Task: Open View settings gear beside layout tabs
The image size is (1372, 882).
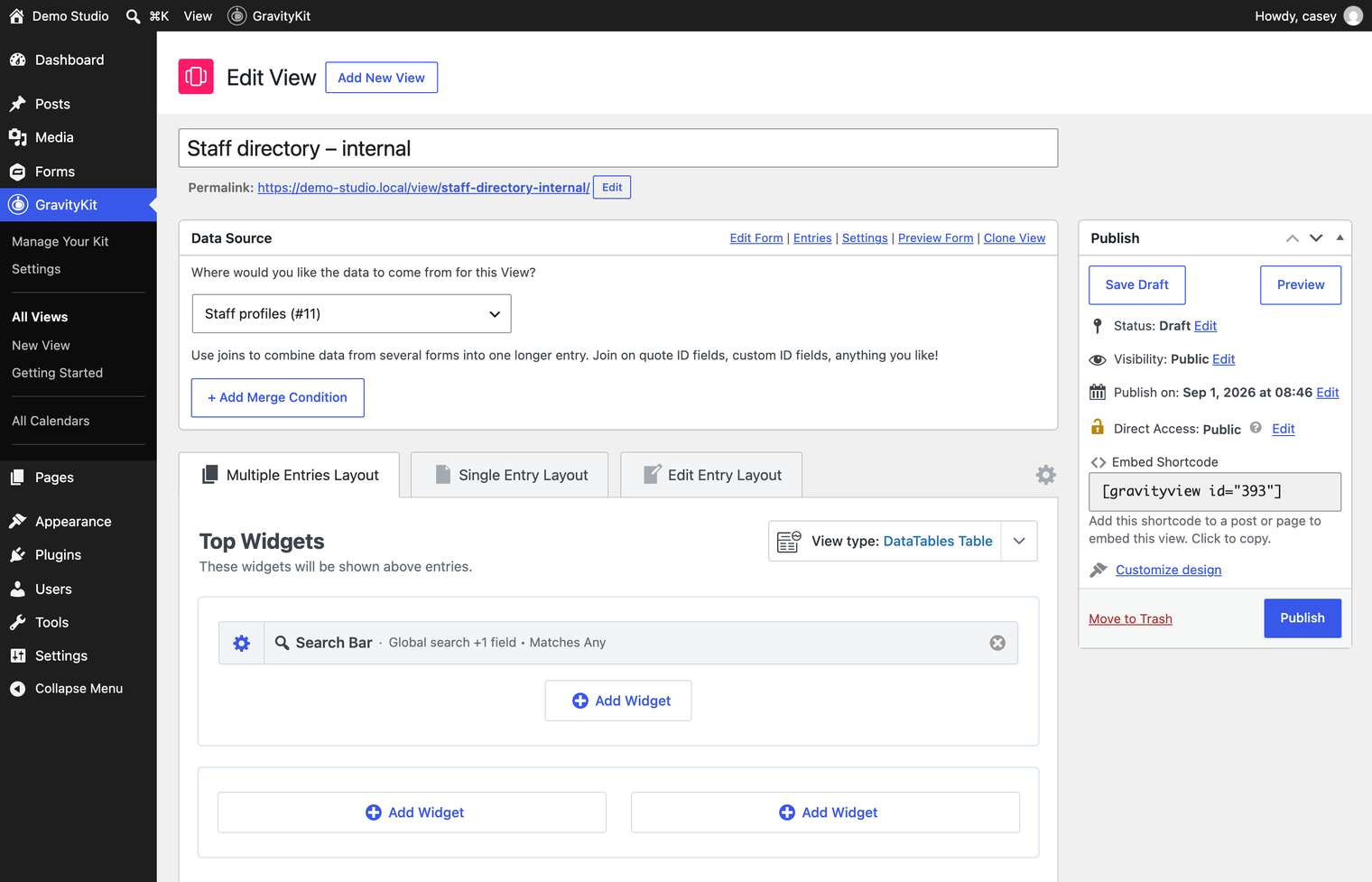Action: (1045, 475)
